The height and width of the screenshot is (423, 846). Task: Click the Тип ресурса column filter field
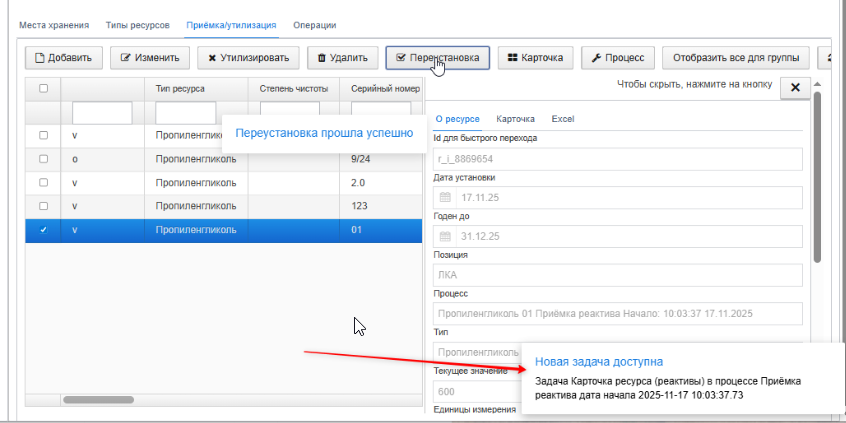pos(186,113)
